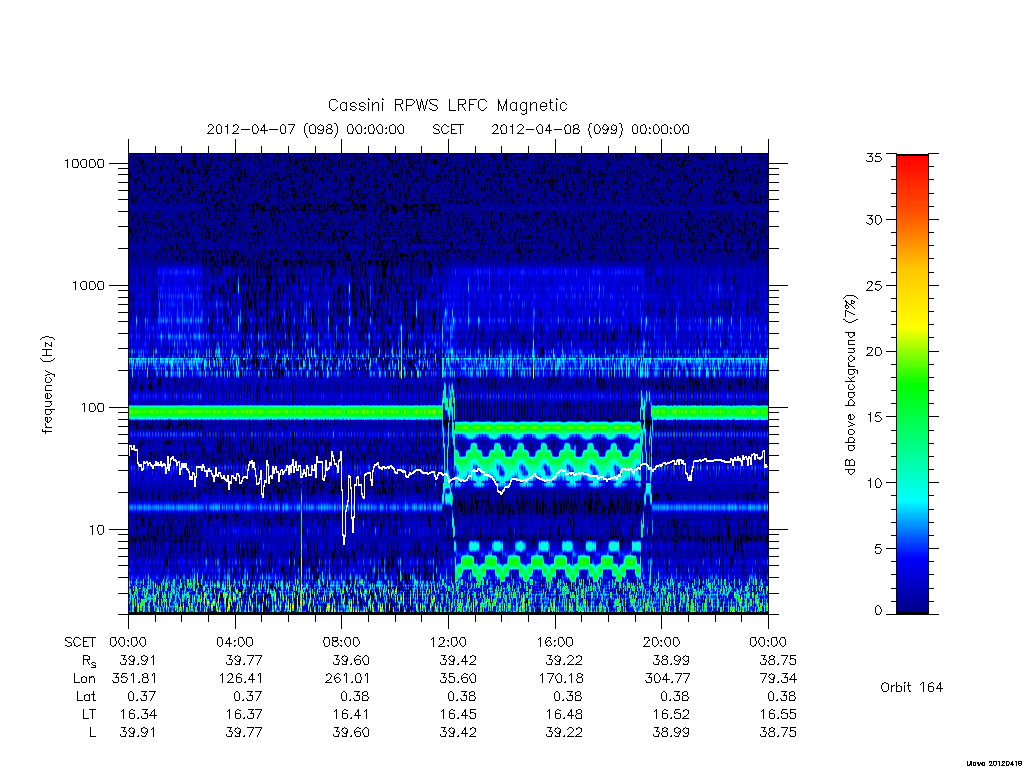Click the 'Orbit 164' label
The height and width of the screenshot is (768, 1024).
912,687
